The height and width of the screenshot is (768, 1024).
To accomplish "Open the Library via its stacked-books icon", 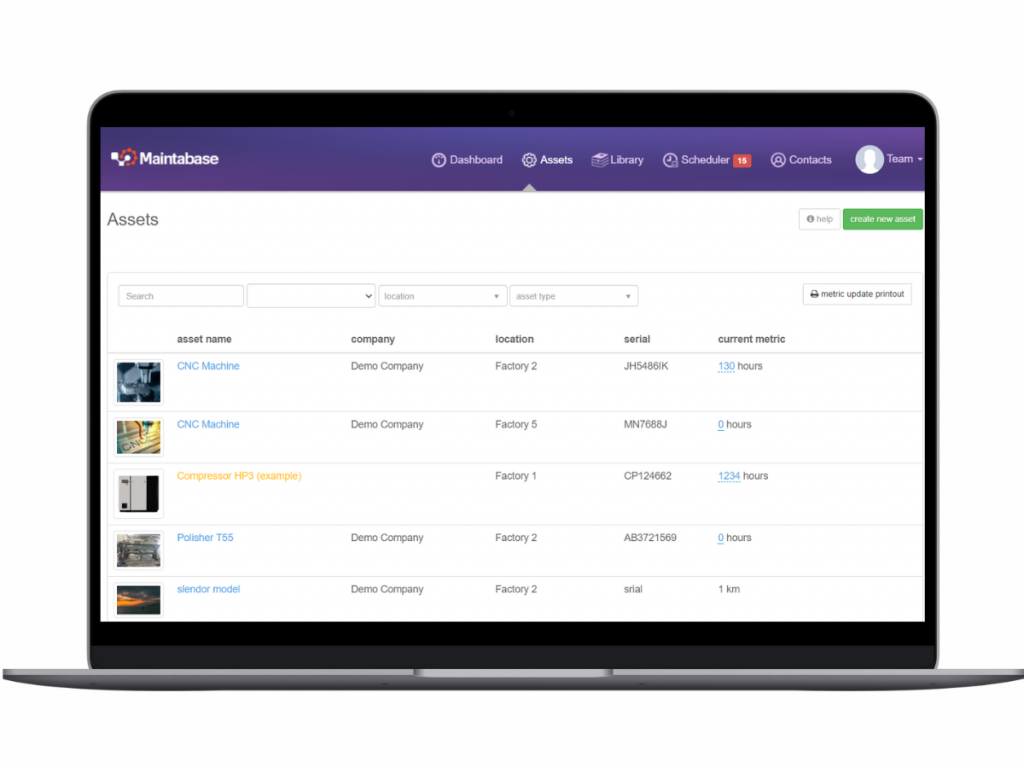I will (597, 160).
